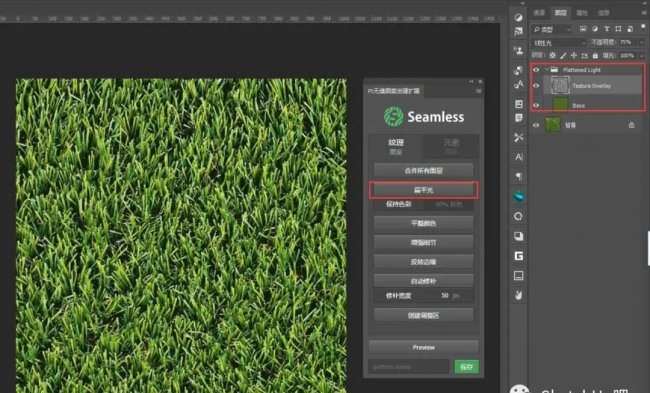Filter layers by pixel layers icon

pyautogui.click(x=583, y=29)
